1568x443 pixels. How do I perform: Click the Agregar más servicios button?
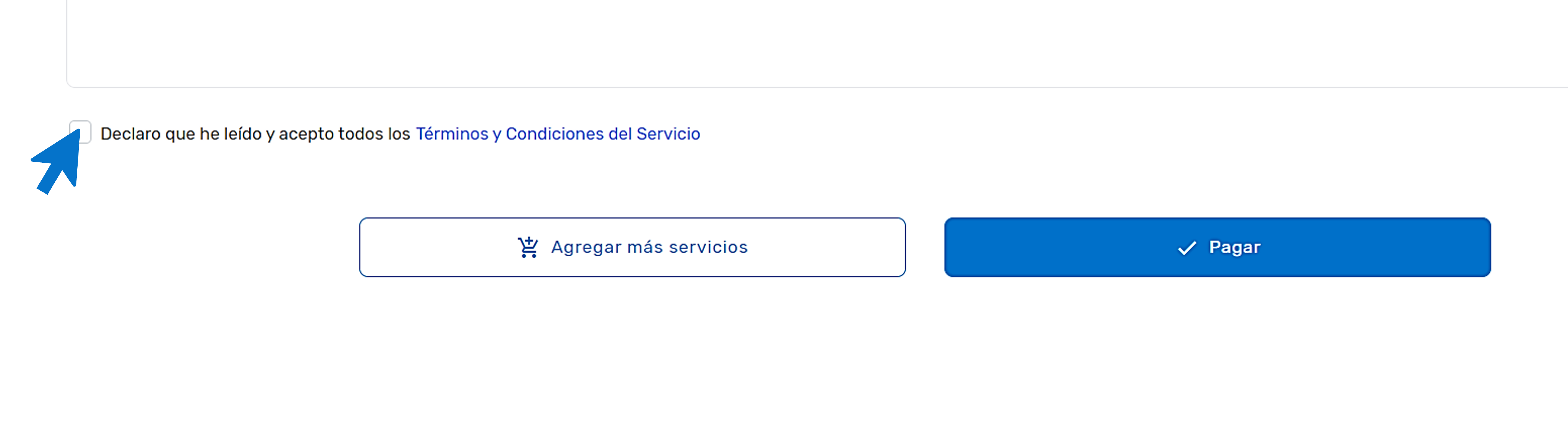point(632,247)
